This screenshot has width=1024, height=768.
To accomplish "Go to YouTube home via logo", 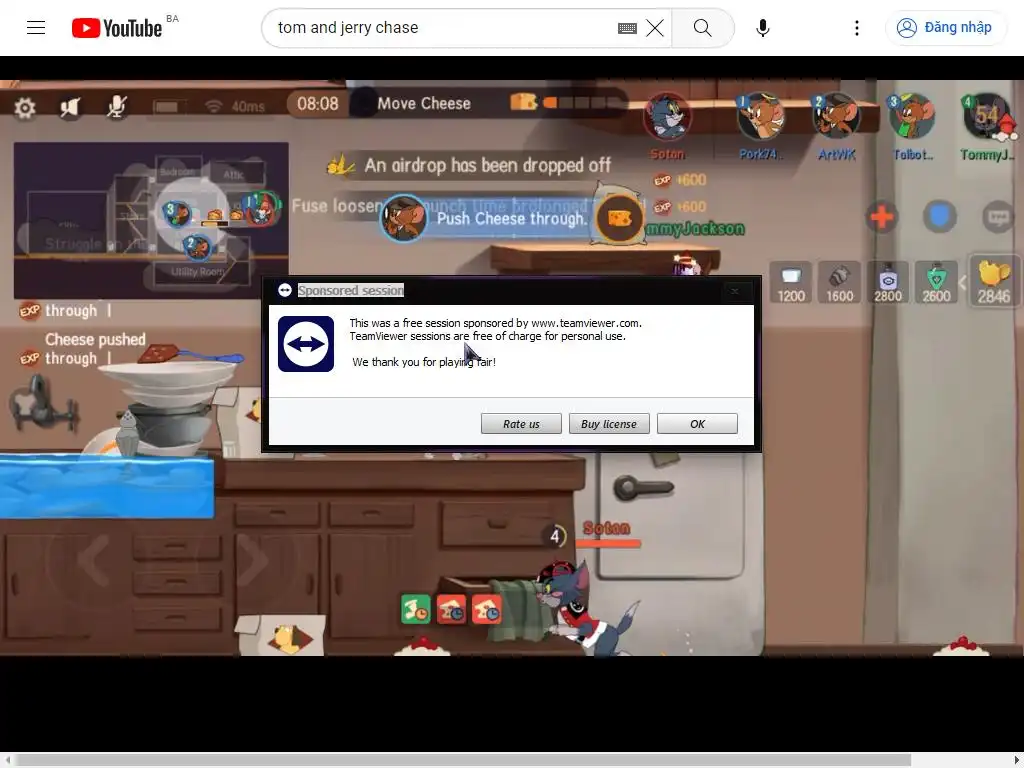I will 117,28.
